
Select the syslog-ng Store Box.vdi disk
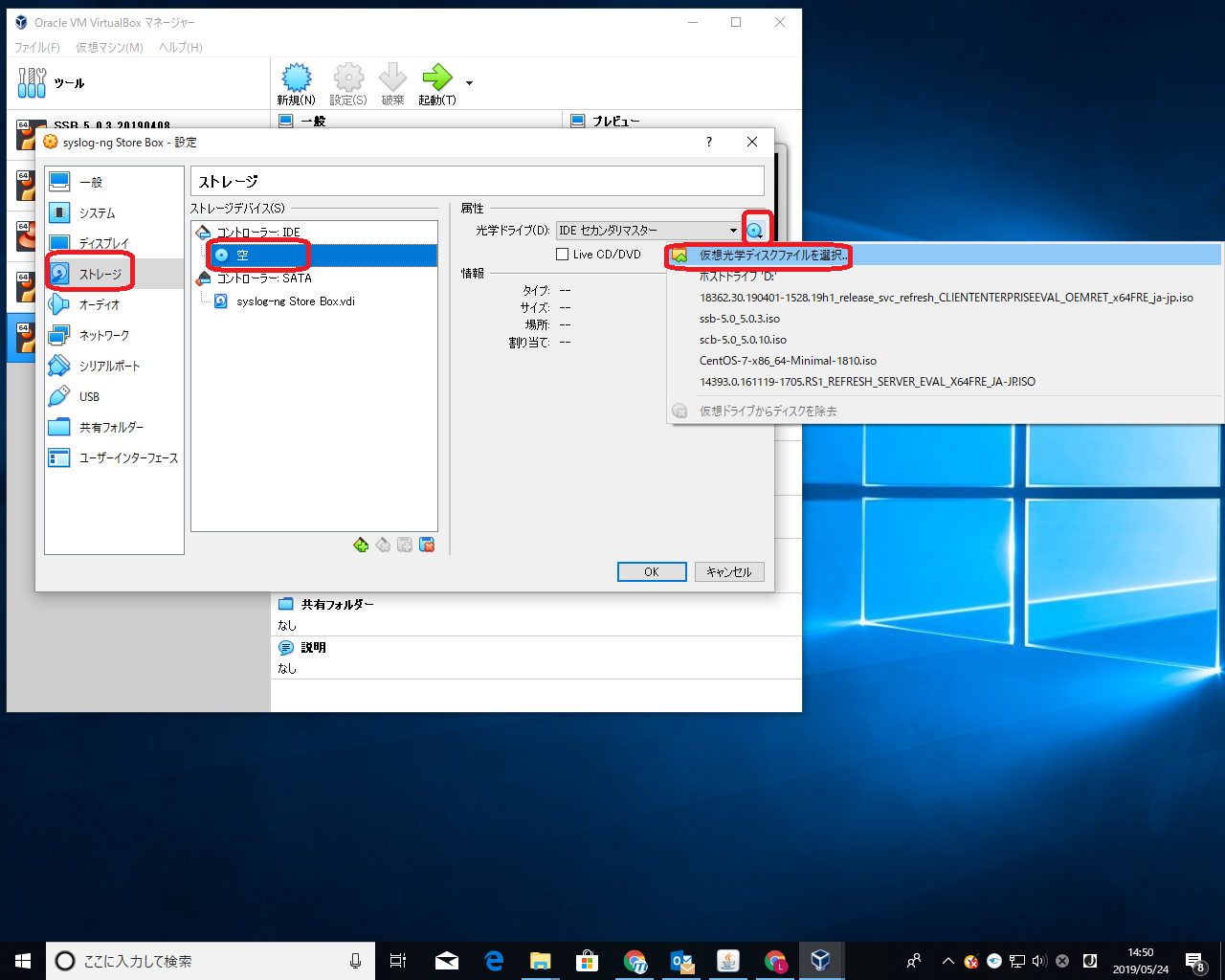[296, 301]
